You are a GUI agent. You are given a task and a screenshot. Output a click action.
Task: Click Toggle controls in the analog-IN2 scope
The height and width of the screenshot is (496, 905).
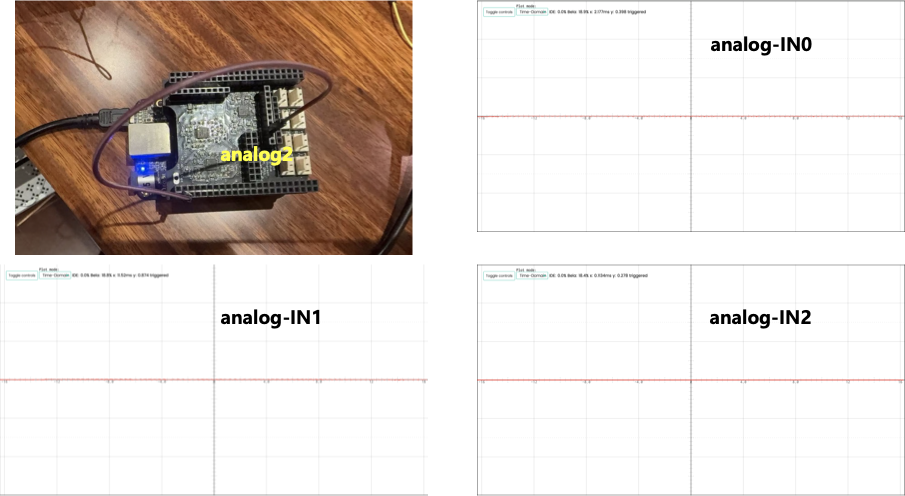pyautogui.click(x=497, y=275)
